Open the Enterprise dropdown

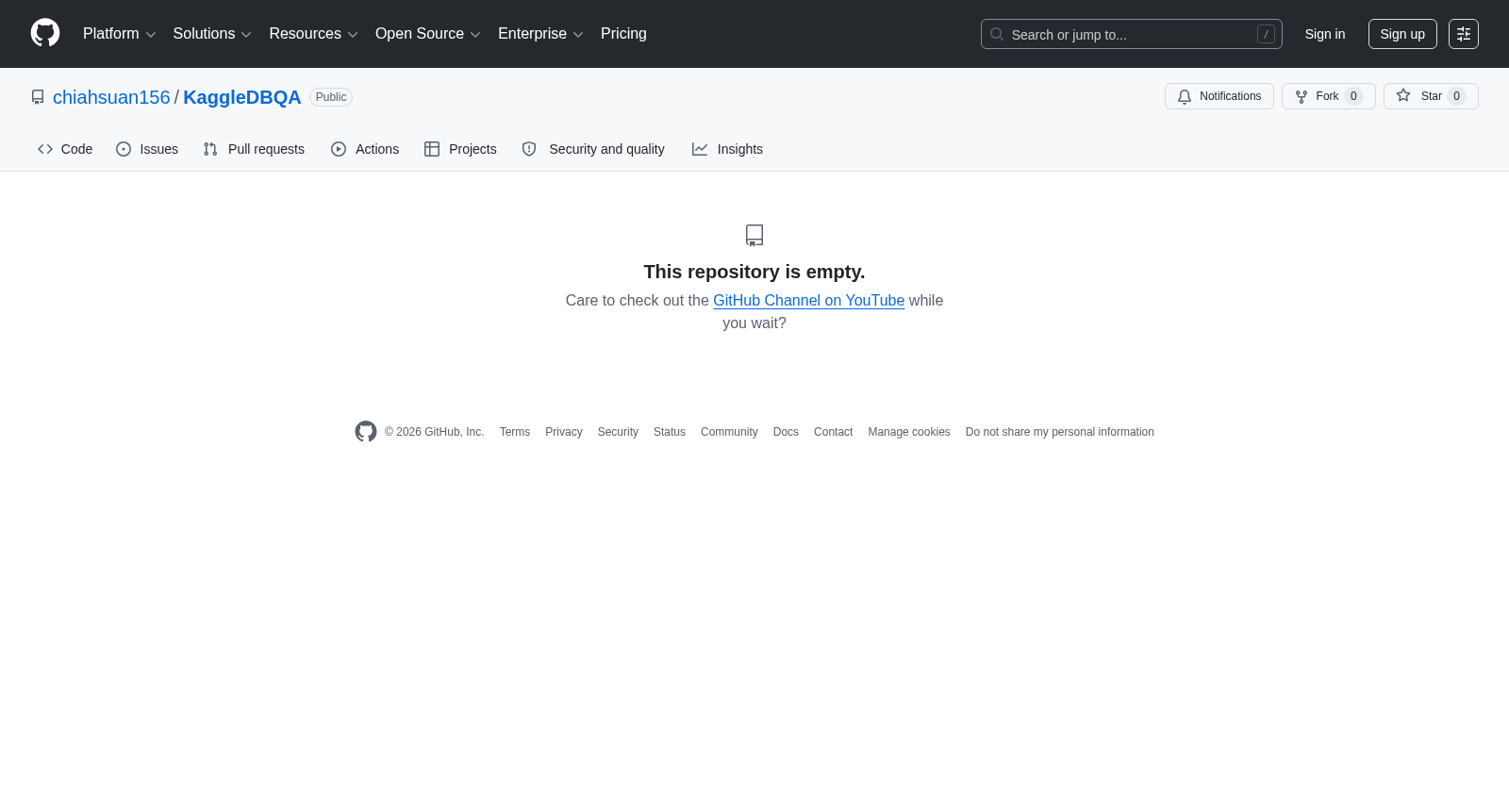(x=540, y=34)
